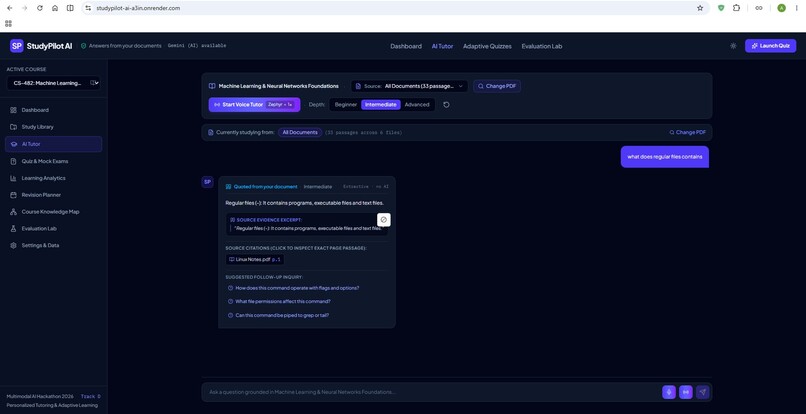Click the browser home icon
This screenshot has width=806, height=414.
pos(55,8)
